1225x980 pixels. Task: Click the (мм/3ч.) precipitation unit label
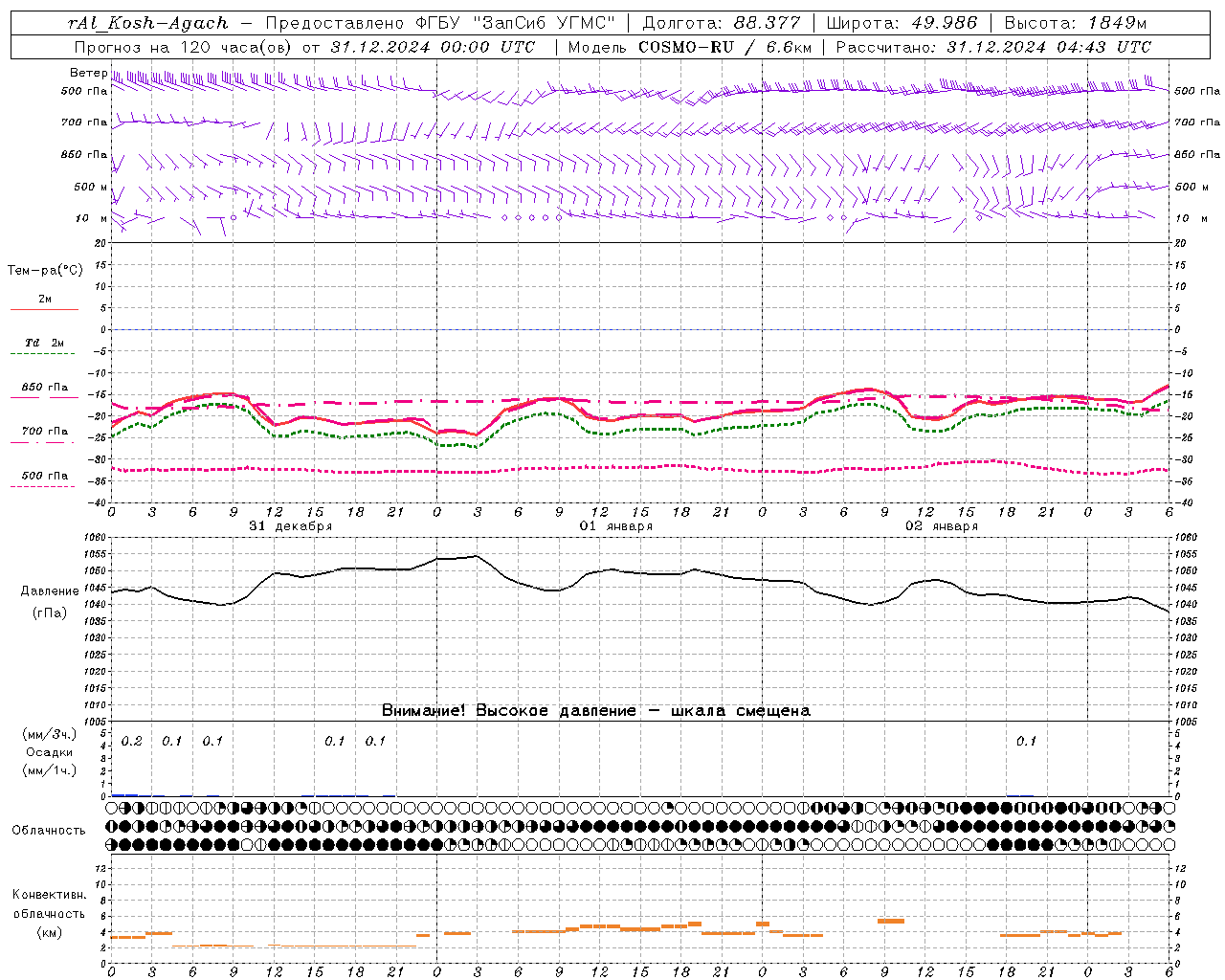(50, 735)
